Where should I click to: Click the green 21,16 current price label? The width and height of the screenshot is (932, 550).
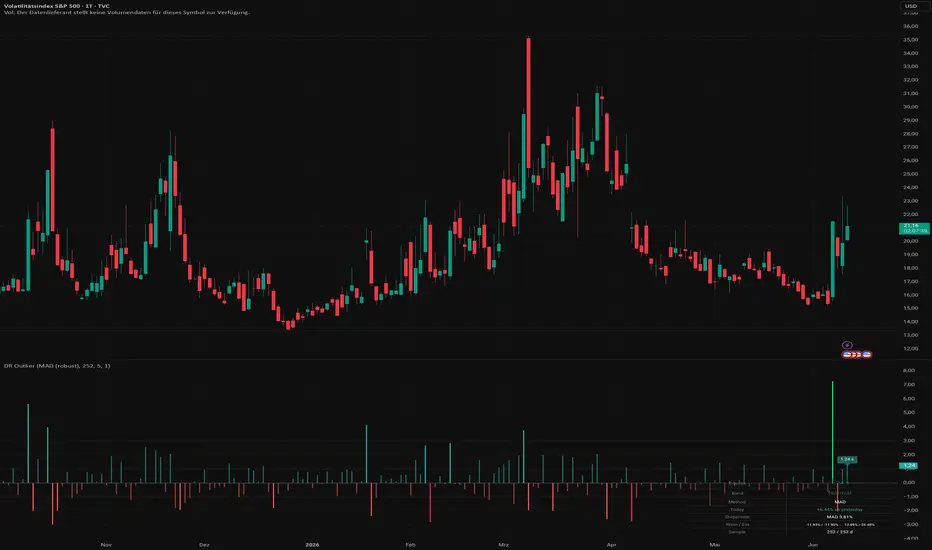914,228
